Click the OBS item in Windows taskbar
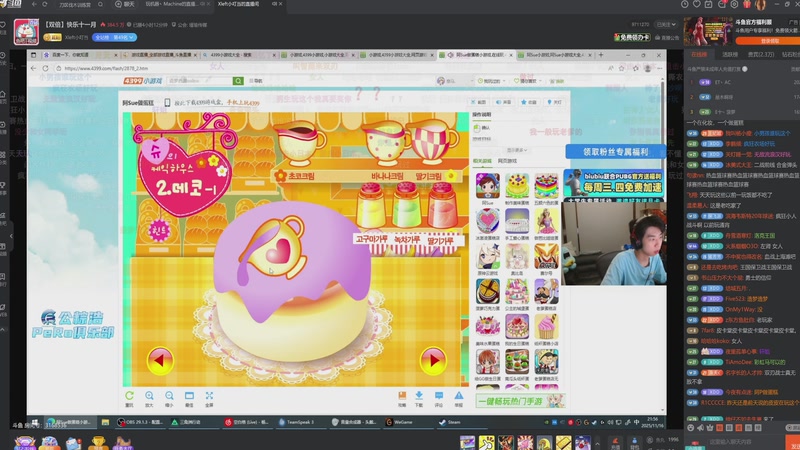This screenshot has height=450, width=800. 139,422
